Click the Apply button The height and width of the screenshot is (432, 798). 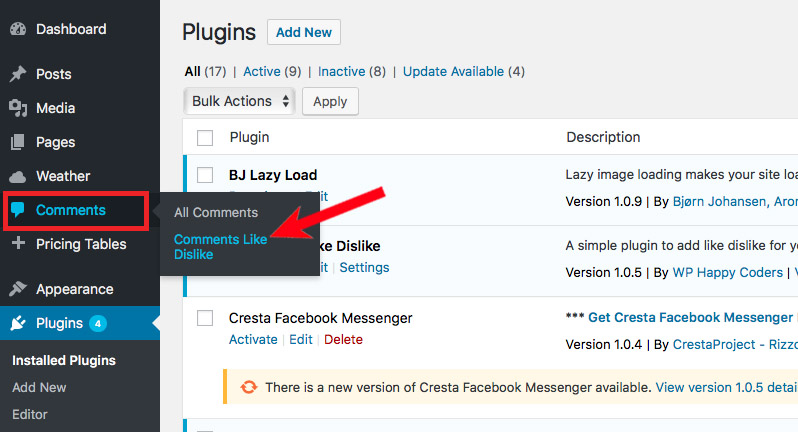point(330,101)
